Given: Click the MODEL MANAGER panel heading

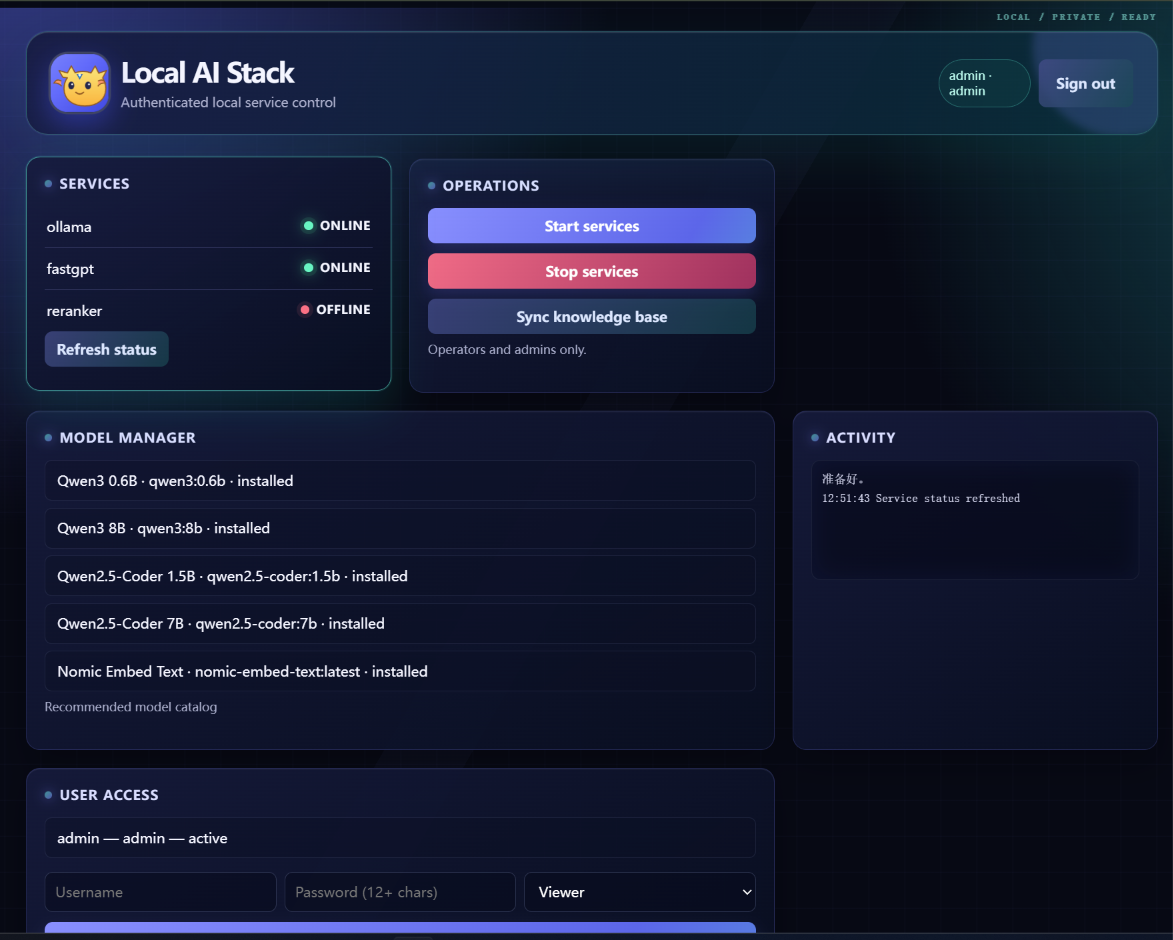Looking at the screenshot, I should pyautogui.click(x=127, y=437).
